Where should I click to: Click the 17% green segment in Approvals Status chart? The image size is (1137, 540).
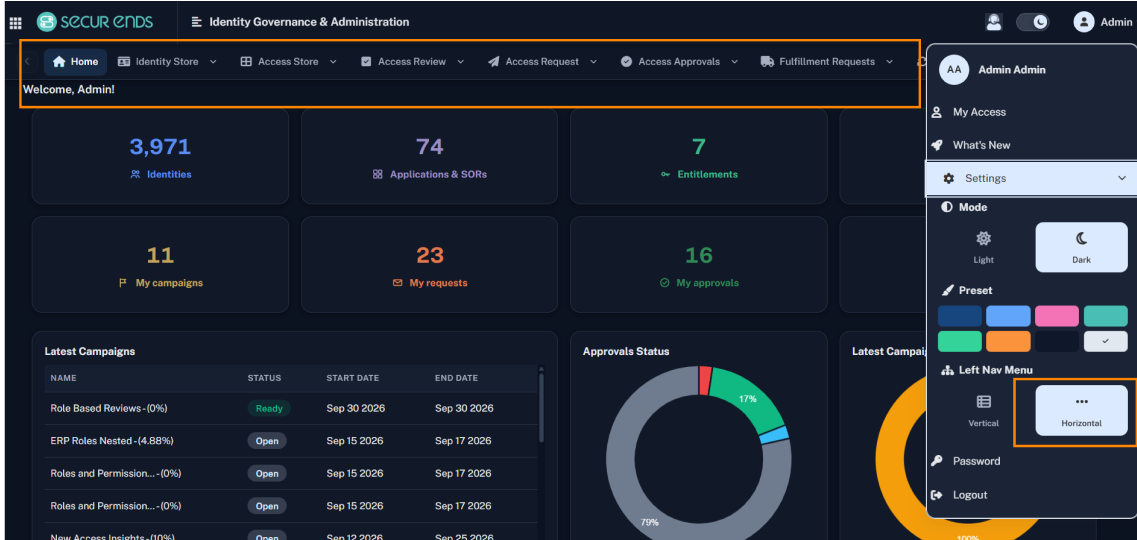tap(747, 399)
